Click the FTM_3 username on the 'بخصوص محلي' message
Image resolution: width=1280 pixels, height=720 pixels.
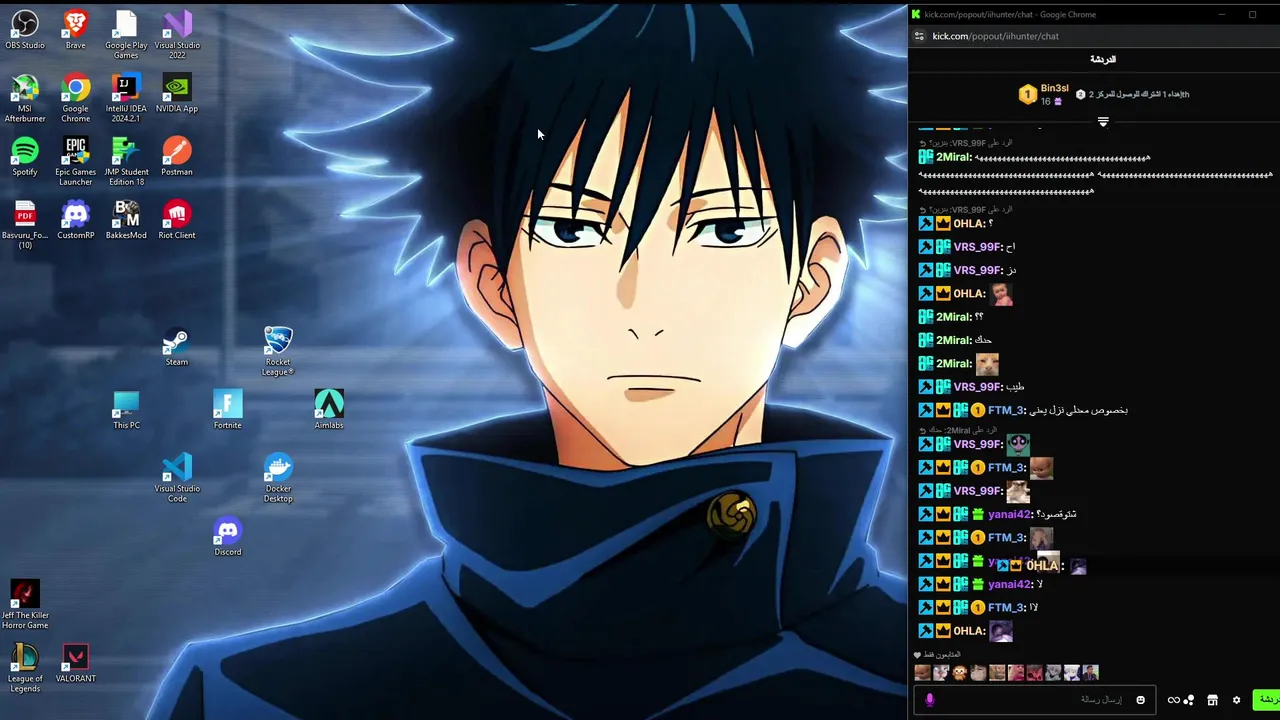(x=1006, y=410)
